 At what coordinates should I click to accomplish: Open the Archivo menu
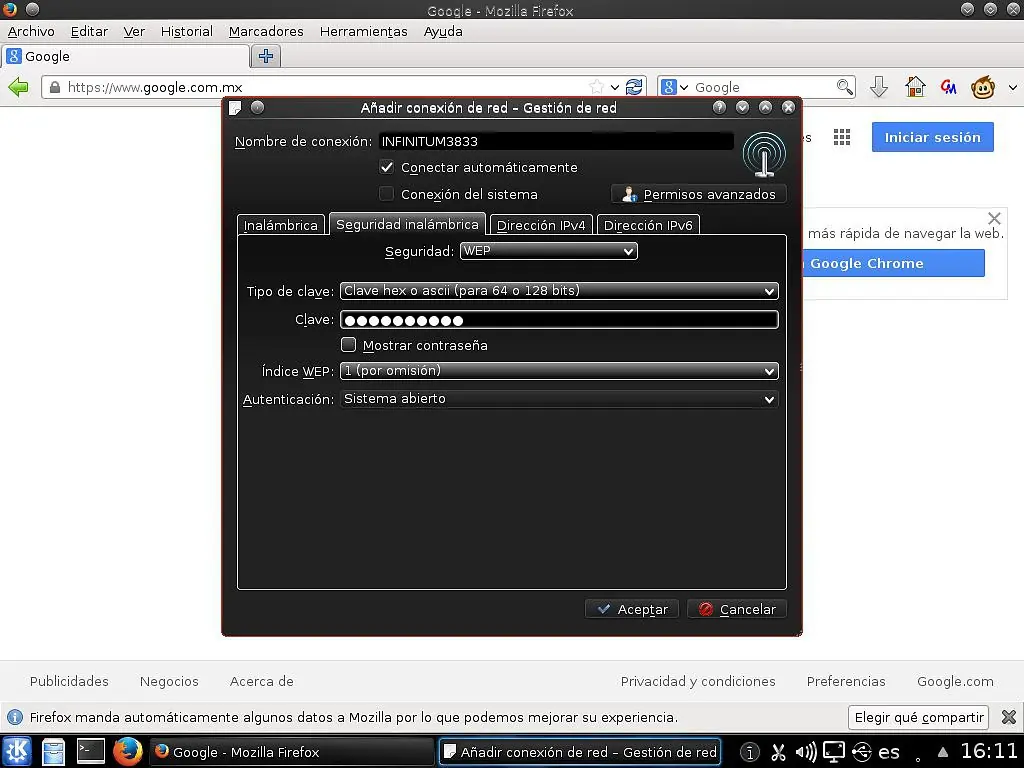pos(31,31)
